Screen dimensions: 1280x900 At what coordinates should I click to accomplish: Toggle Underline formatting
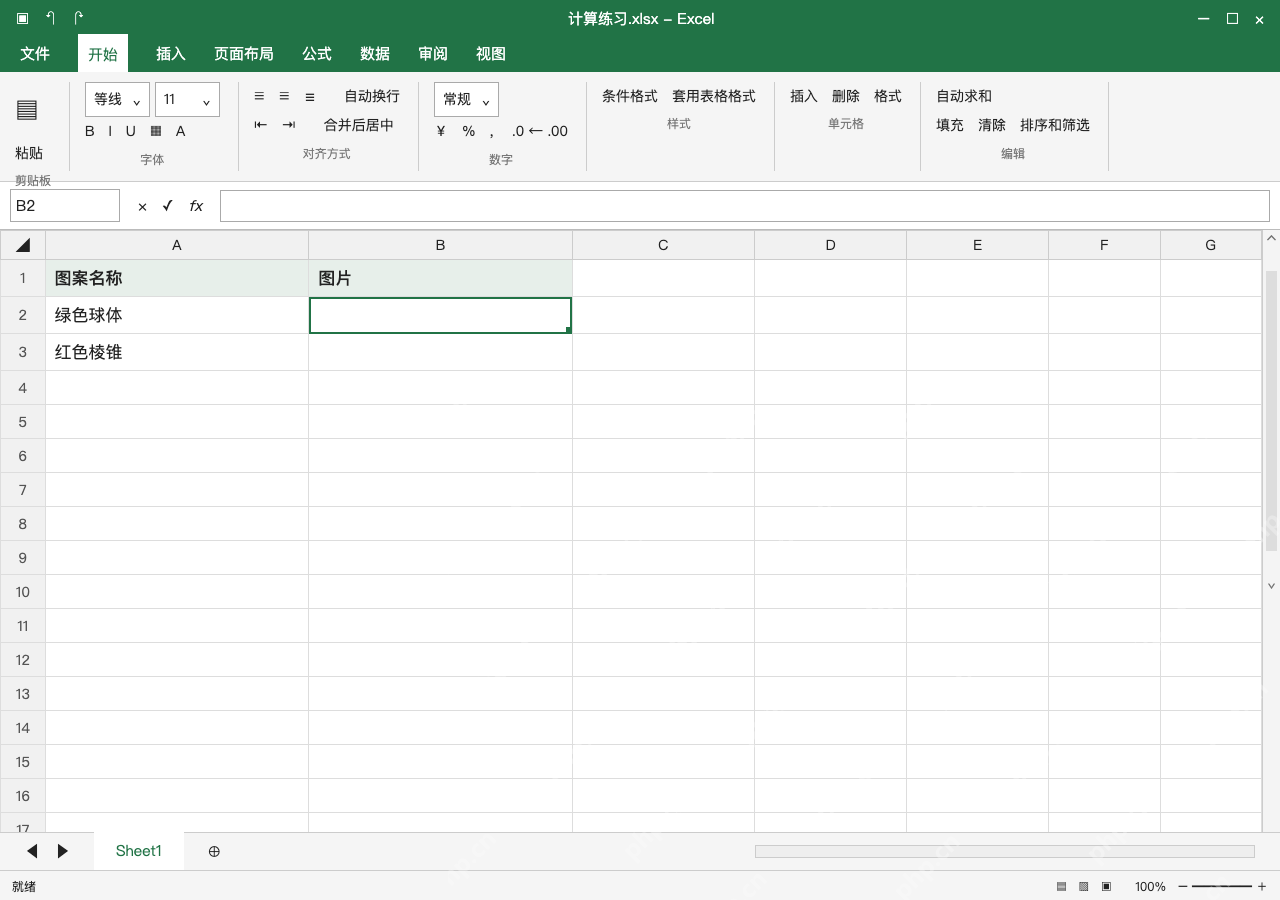(x=131, y=131)
